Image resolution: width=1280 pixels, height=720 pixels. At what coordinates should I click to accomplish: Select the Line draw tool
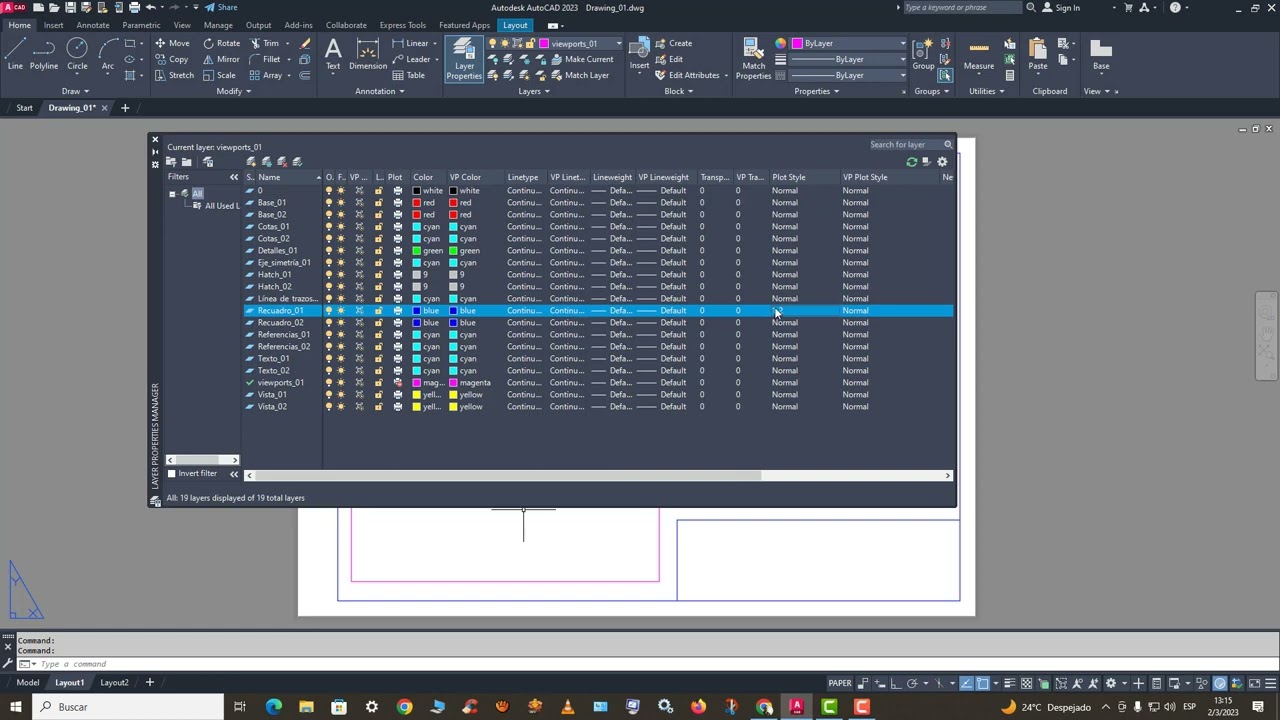coord(15,55)
